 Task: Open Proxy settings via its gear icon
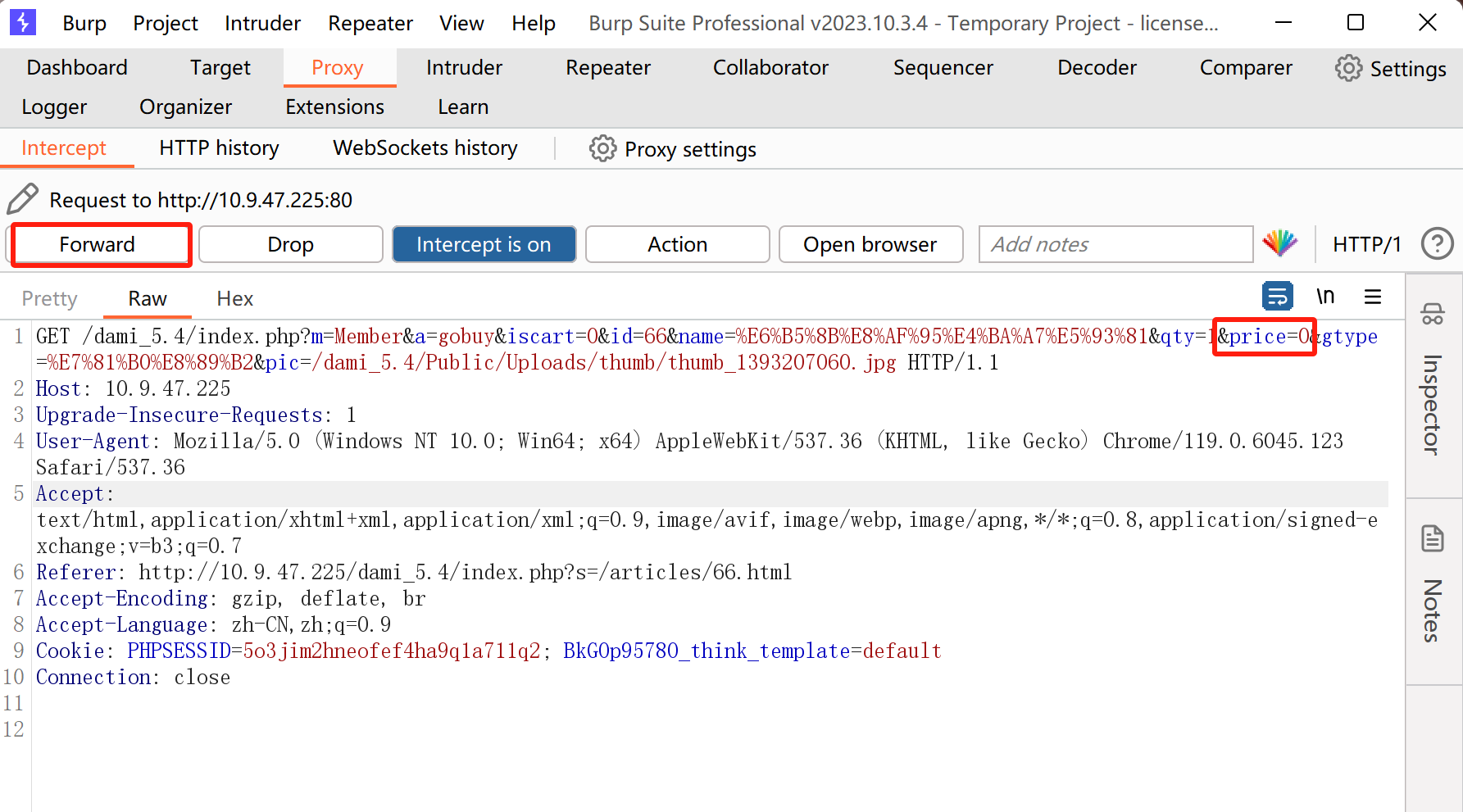[602, 148]
